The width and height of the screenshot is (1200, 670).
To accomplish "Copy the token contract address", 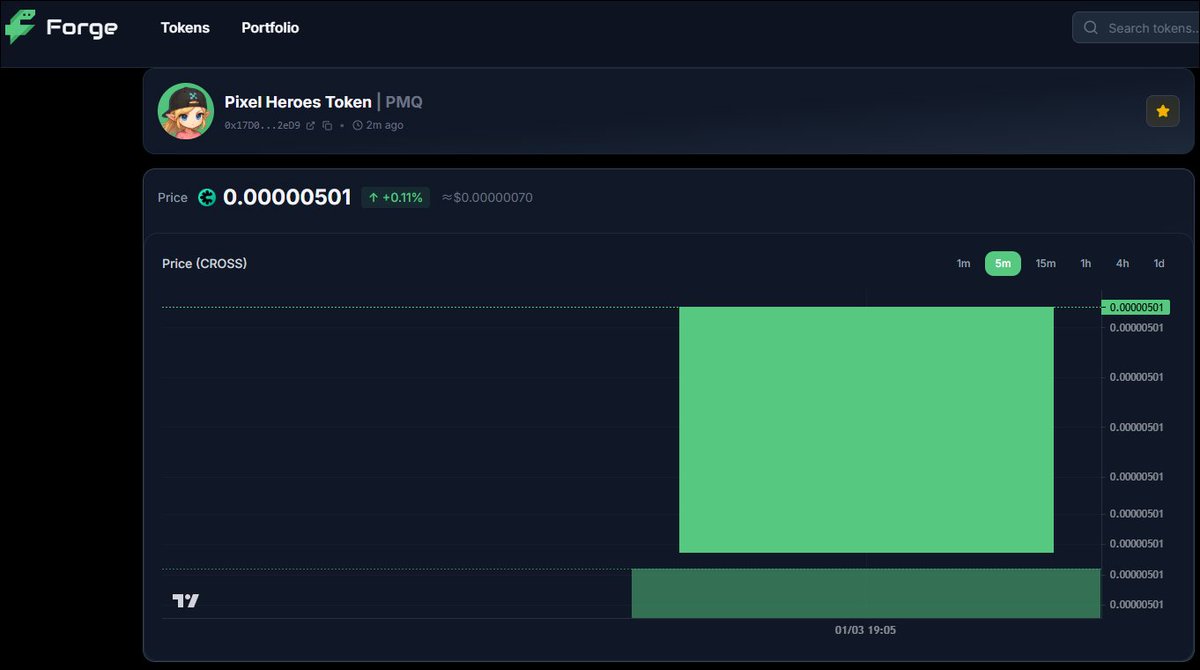I will click(x=328, y=125).
